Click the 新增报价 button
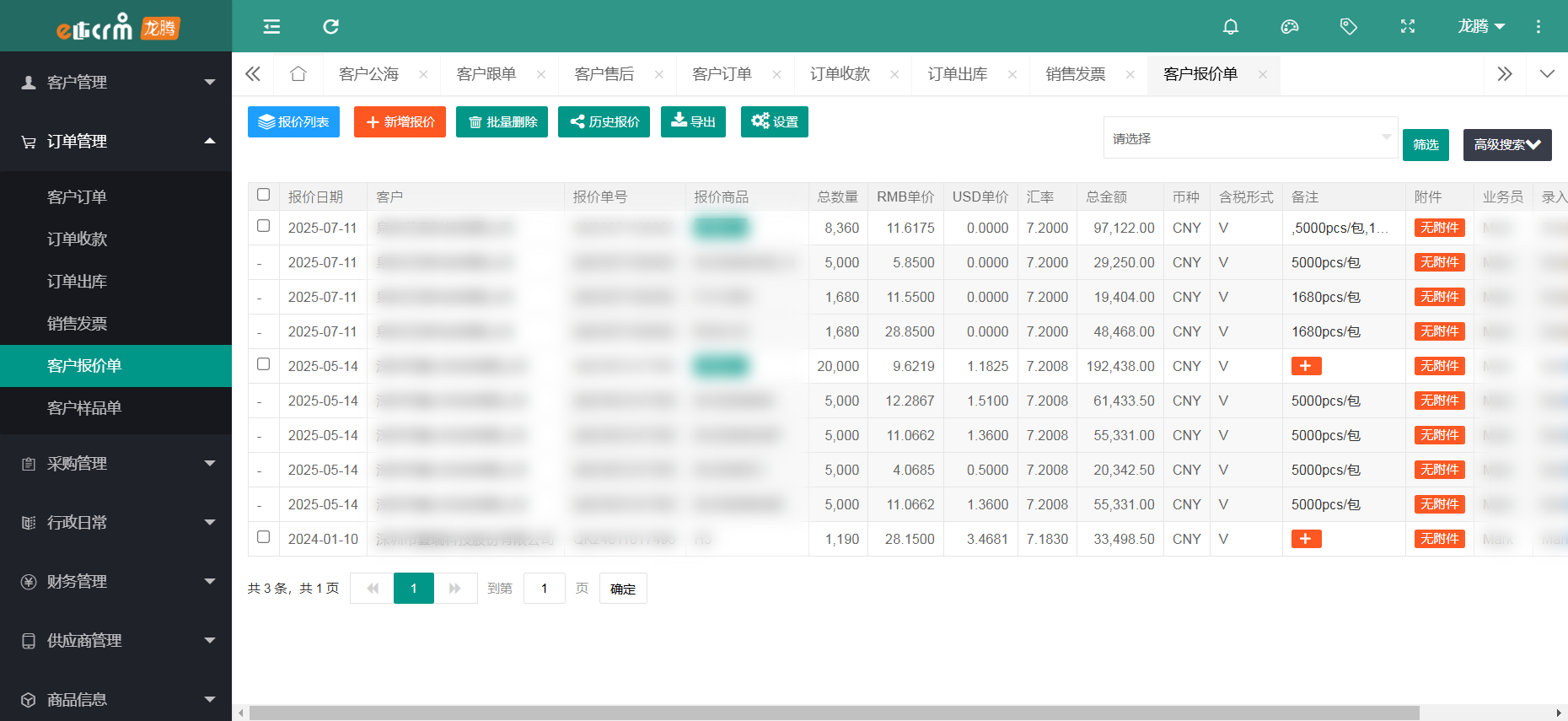Image resolution: width=1568 pixels, height=721 pixels. [400, 122]
